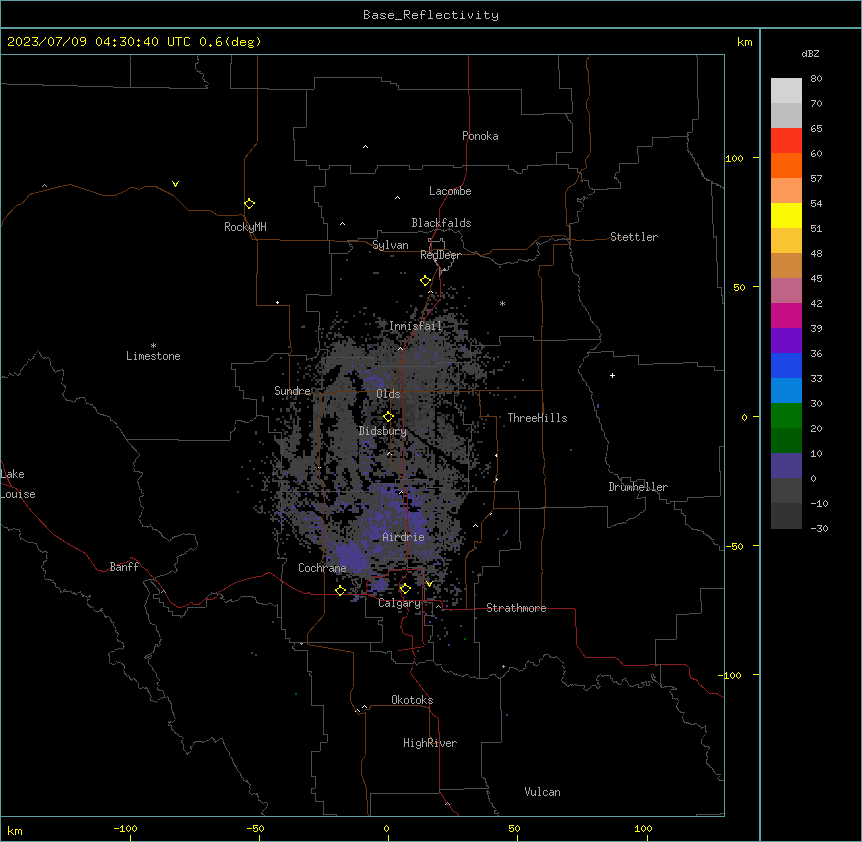Select the Sylvan label
The width and height of the screenshot is (862, 842).
(390, 245)
